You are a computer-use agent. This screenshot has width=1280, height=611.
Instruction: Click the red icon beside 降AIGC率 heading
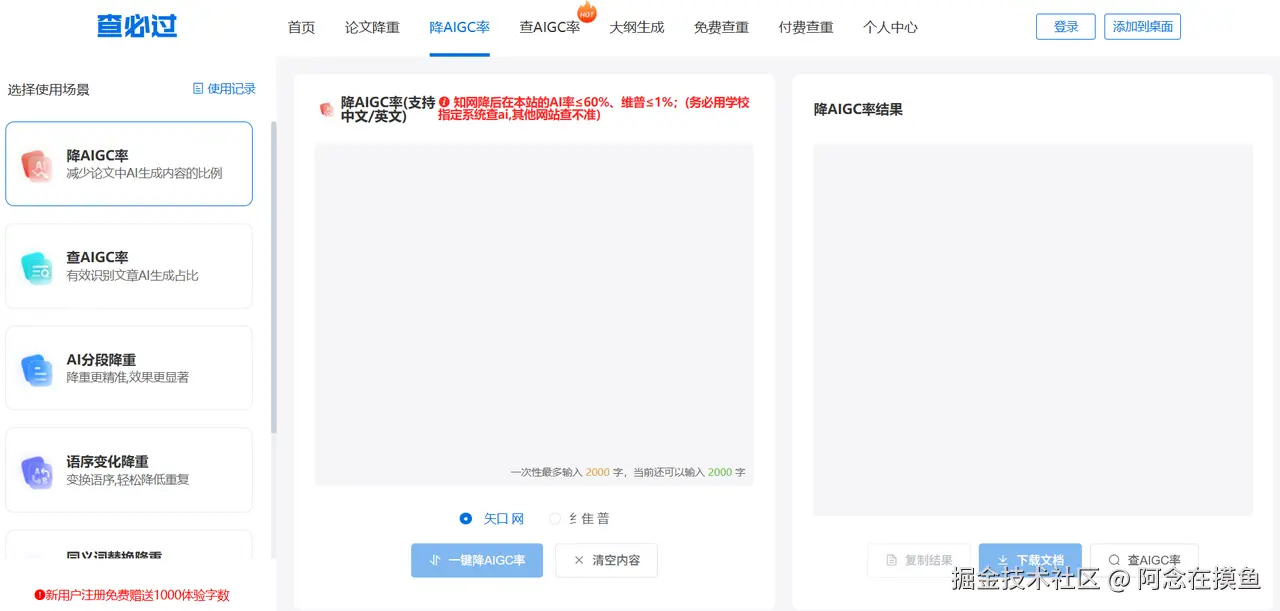pyautogui.click(x=327, y=109)
